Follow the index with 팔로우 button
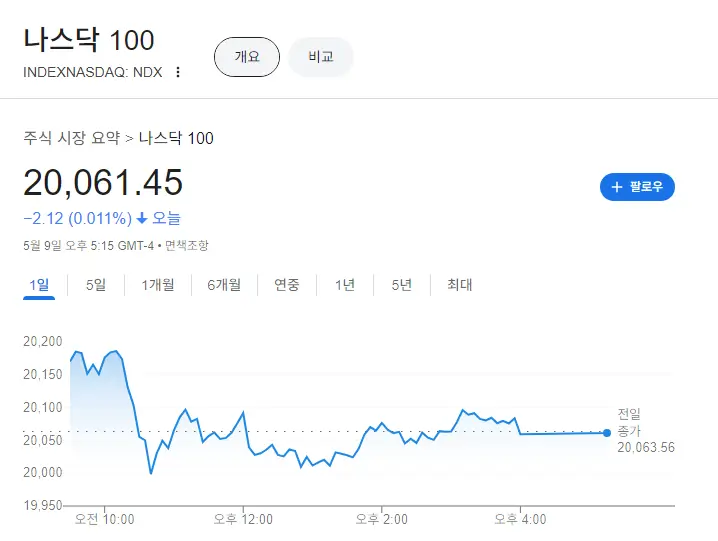 (637, 187)
